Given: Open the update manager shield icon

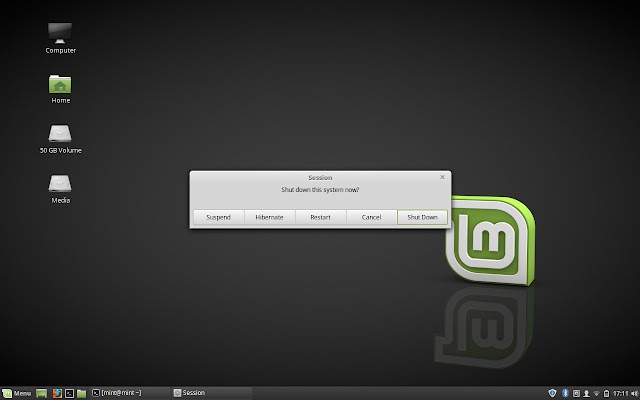Looking at the screenshot, I should (x=552, y=393).
